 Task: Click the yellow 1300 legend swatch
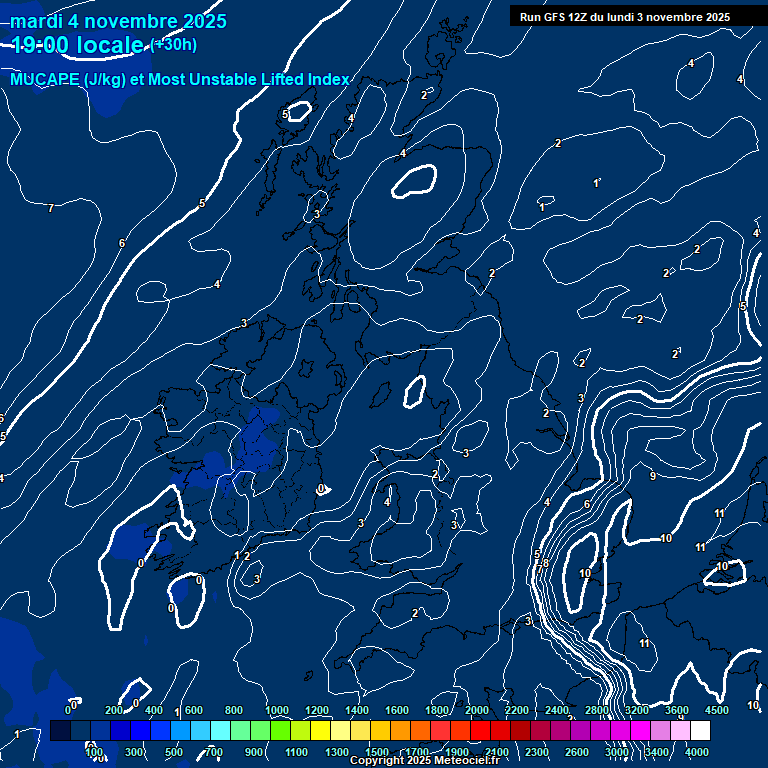coord(340,731)
